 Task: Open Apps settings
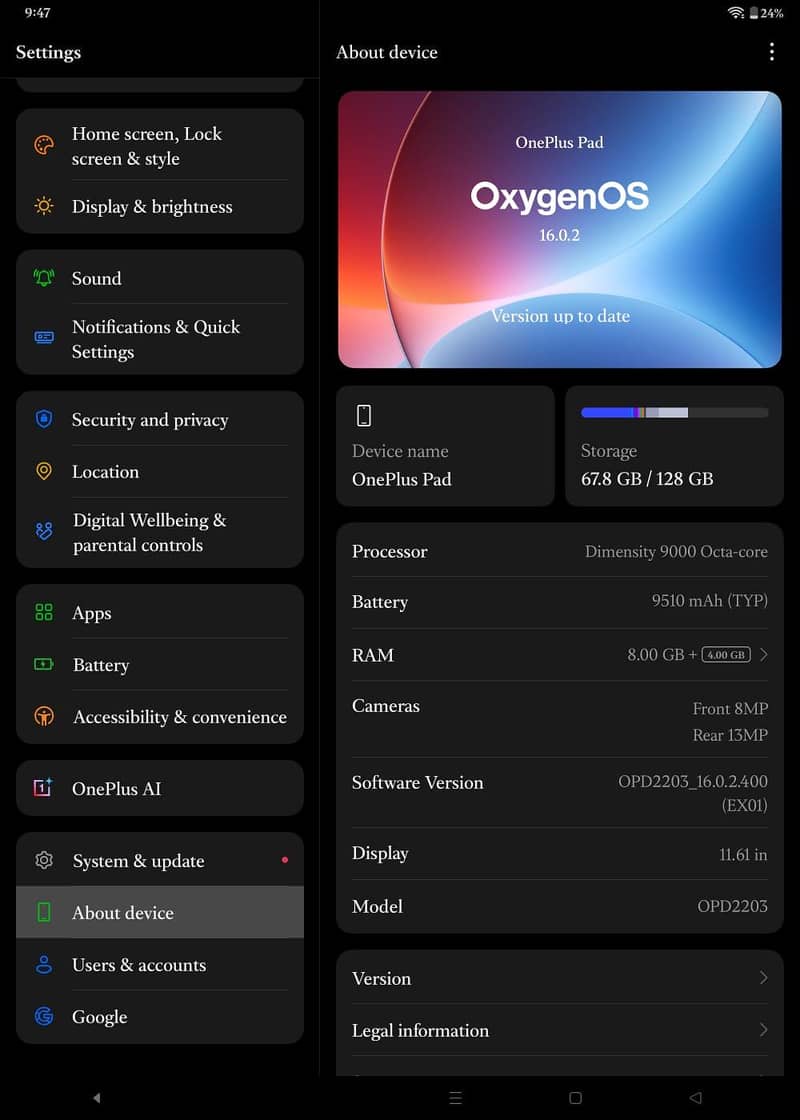point(160,612)
